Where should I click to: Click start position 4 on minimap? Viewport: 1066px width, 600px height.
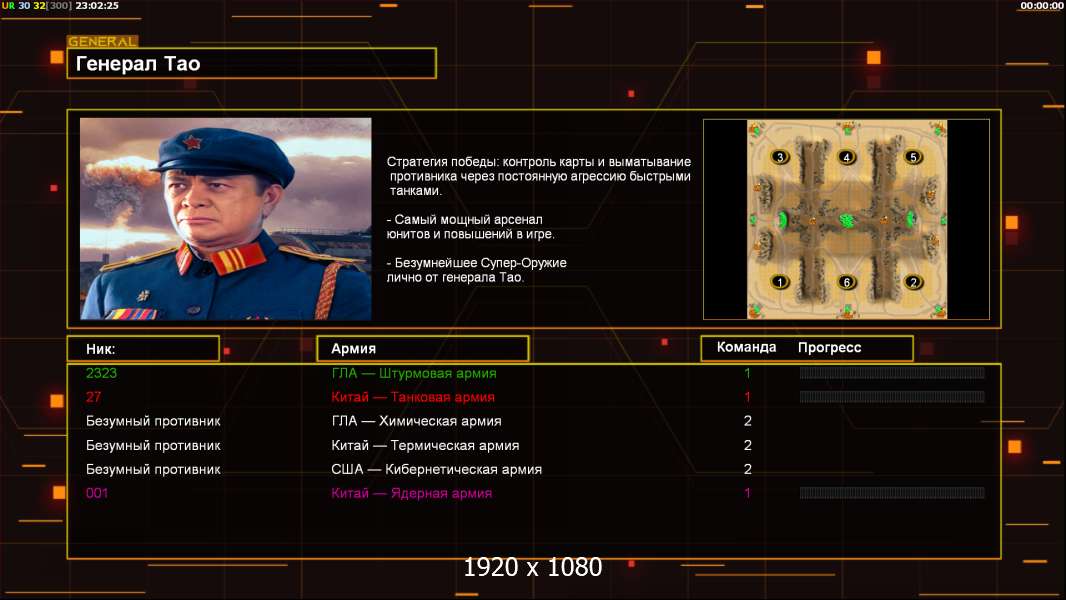pos(846,157)
